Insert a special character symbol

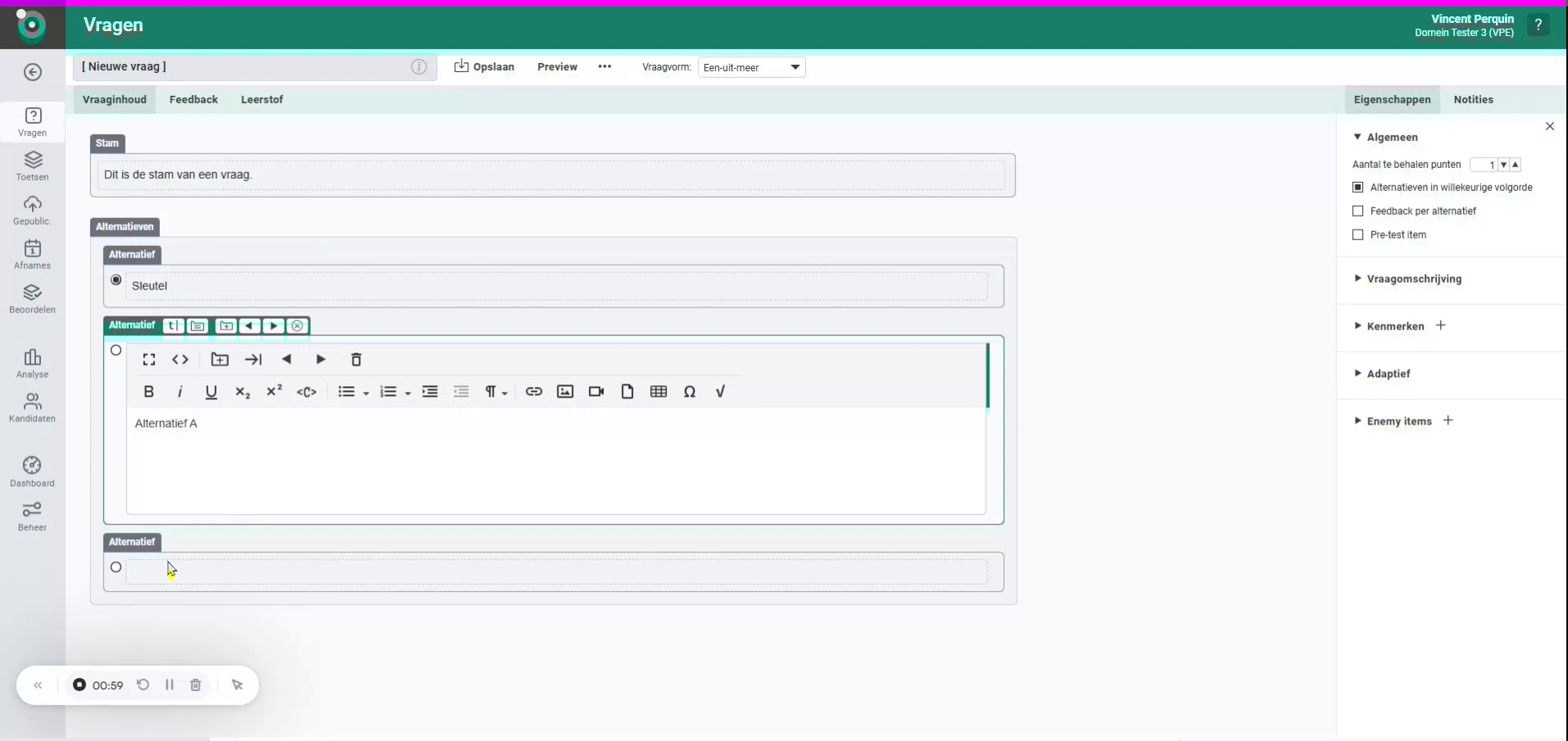coord(690,392)
